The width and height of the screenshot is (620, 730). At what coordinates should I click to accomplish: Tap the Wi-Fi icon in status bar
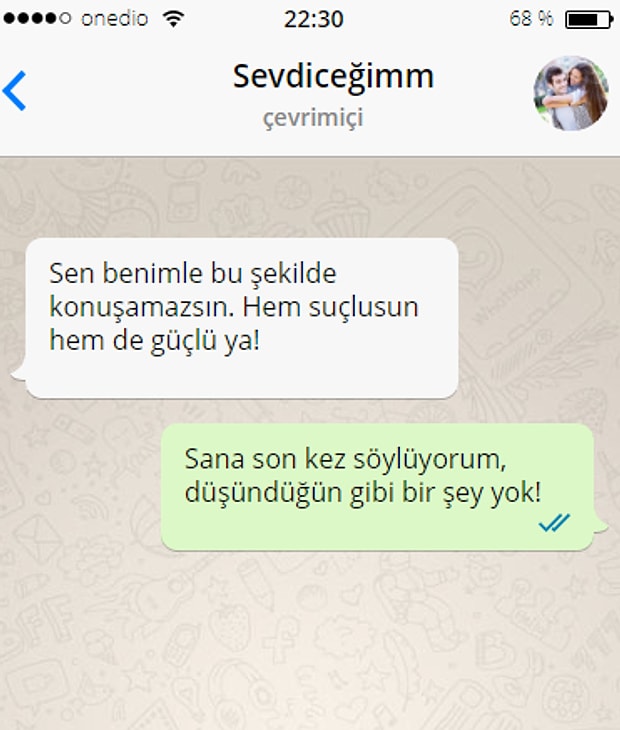click(173, 19)
